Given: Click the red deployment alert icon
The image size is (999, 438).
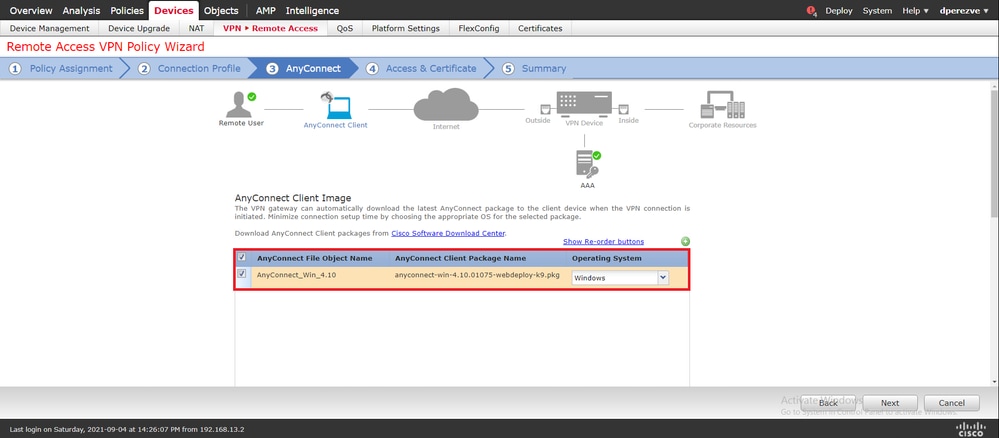Looking at the screenshot, I should (811, 11).
